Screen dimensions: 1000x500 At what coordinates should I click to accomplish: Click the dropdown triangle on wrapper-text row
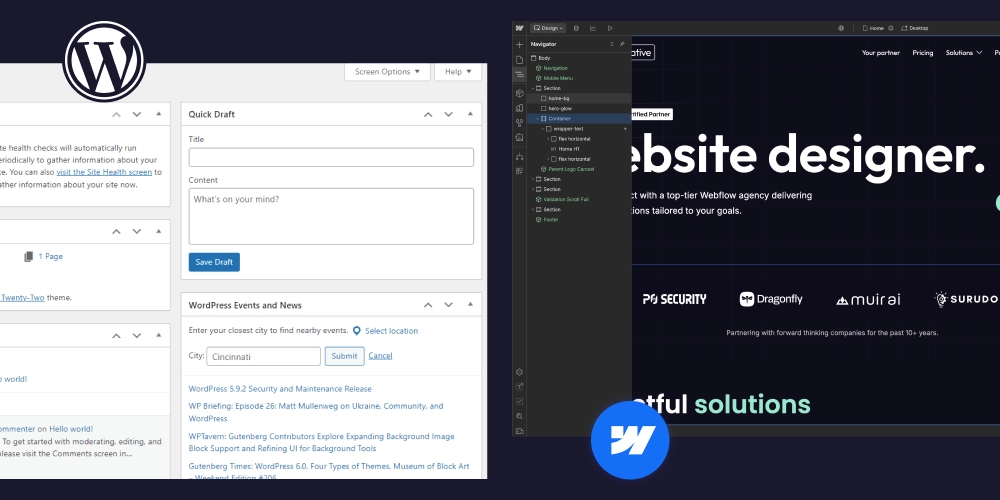[625, 129]
